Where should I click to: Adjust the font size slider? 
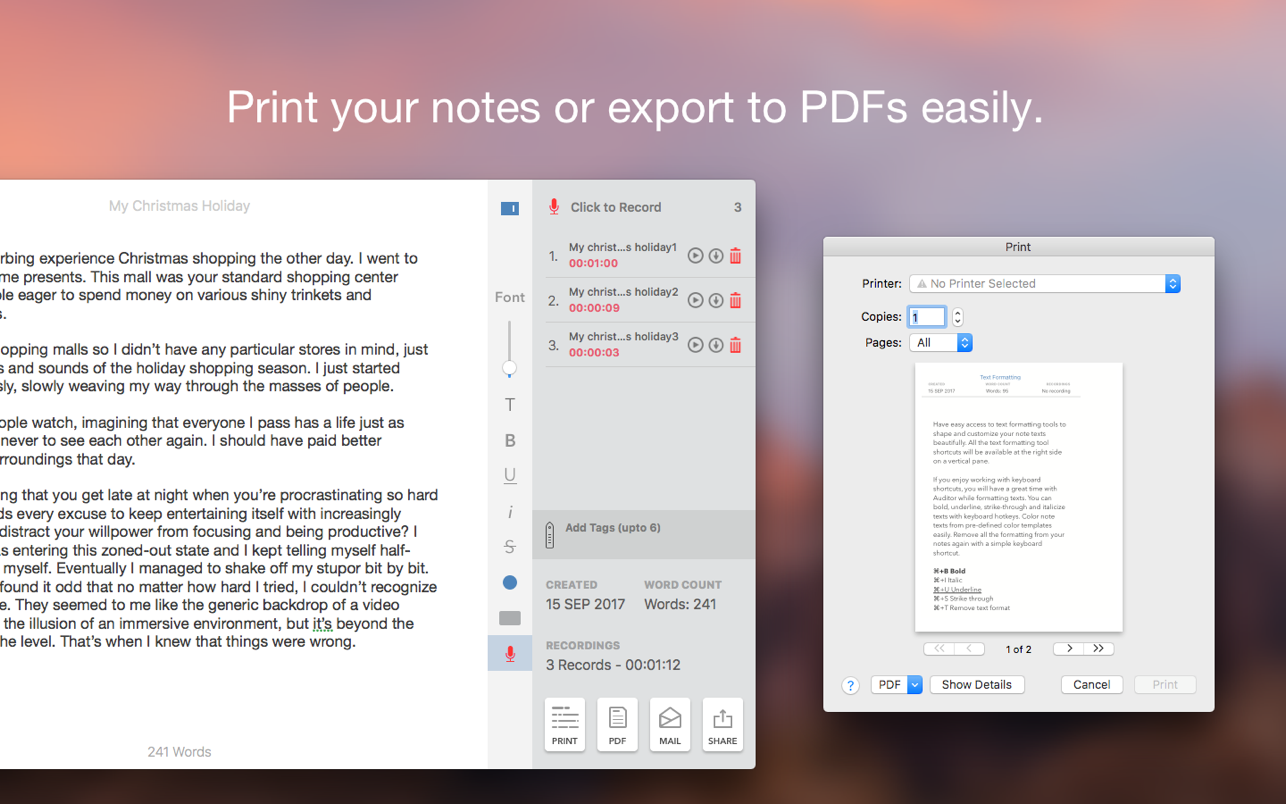point(510,369)
